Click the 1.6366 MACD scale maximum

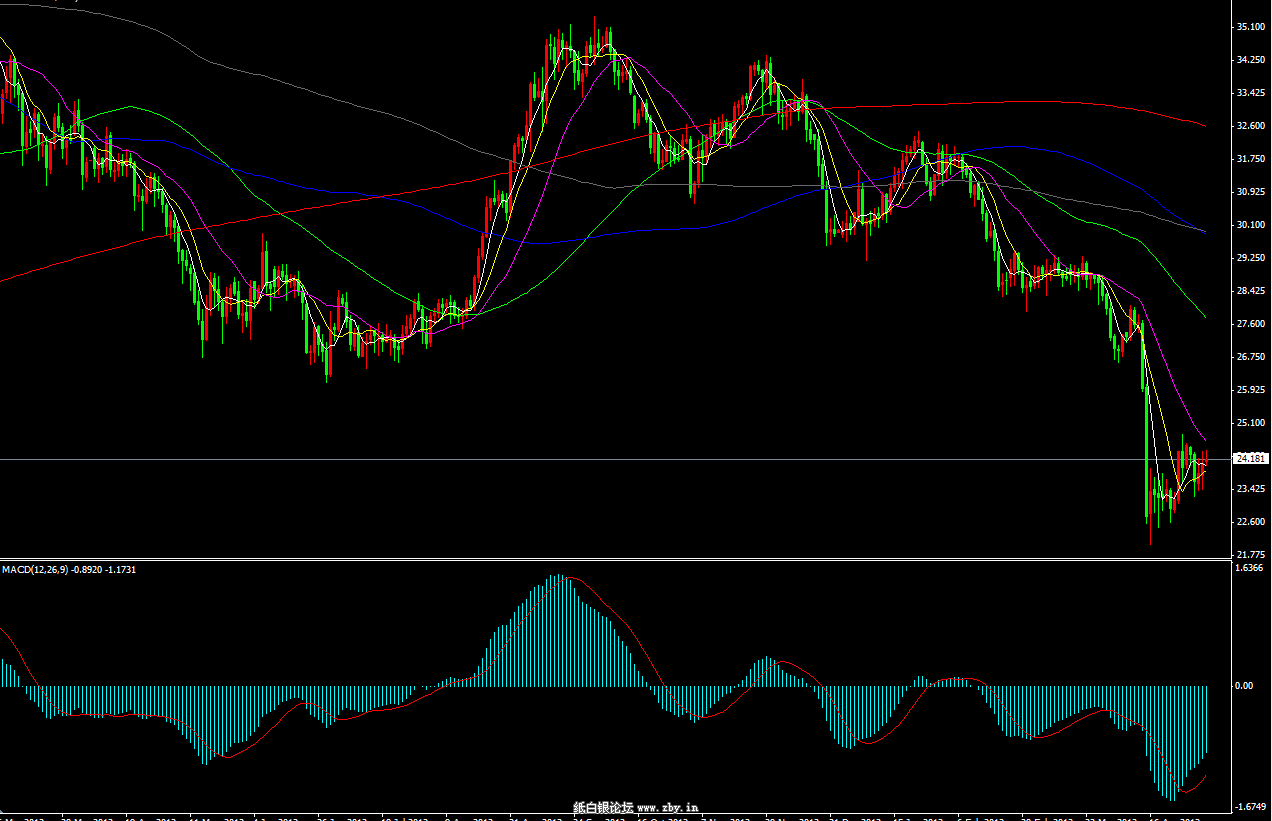tap(1248, 569)
